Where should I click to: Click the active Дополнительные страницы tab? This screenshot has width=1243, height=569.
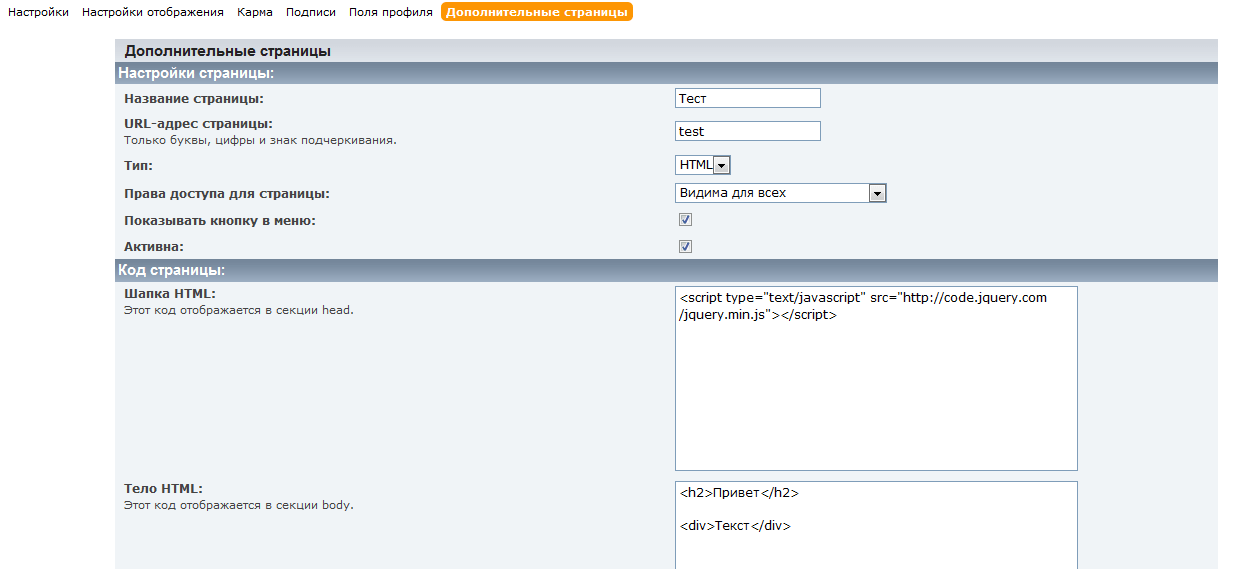(537, 13)
